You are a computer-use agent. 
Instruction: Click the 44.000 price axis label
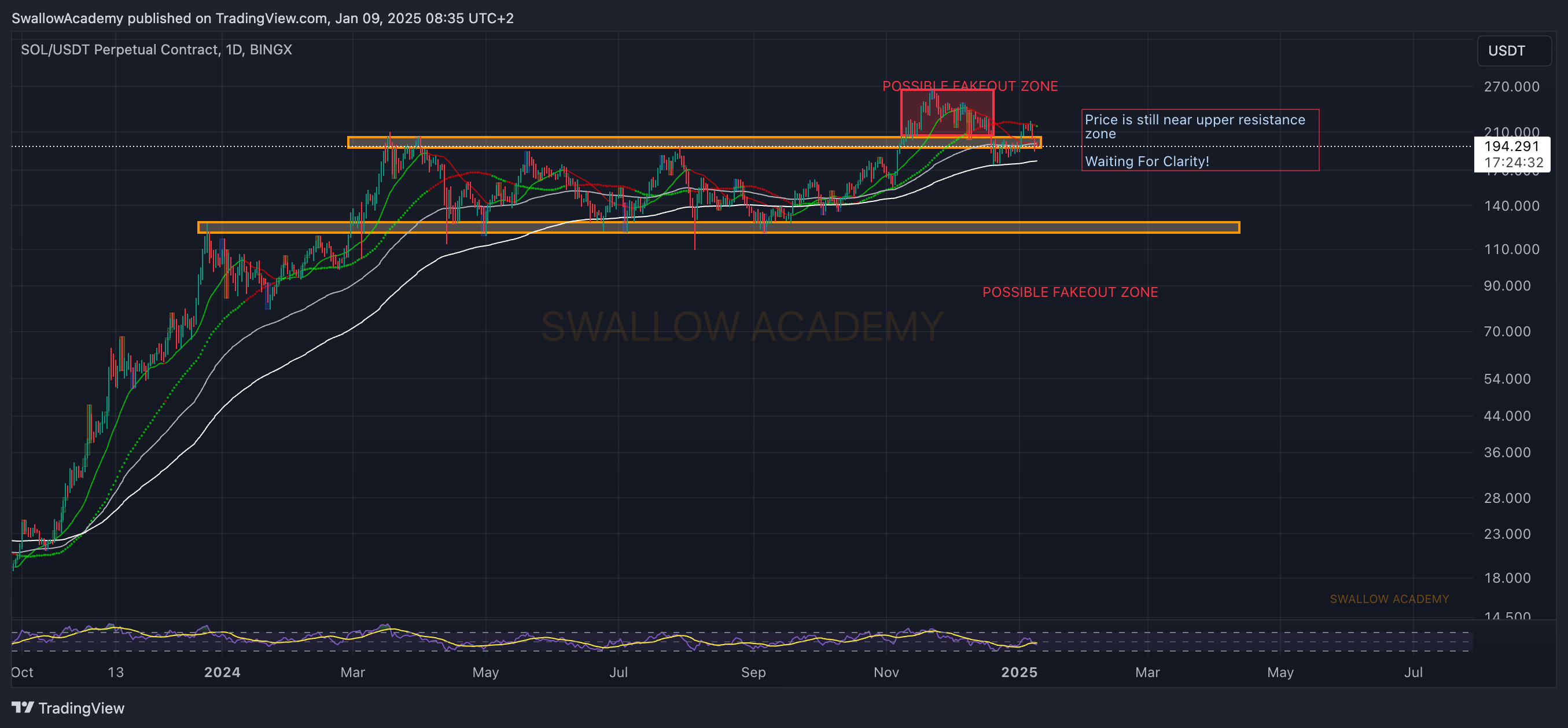coord(1507,416)
